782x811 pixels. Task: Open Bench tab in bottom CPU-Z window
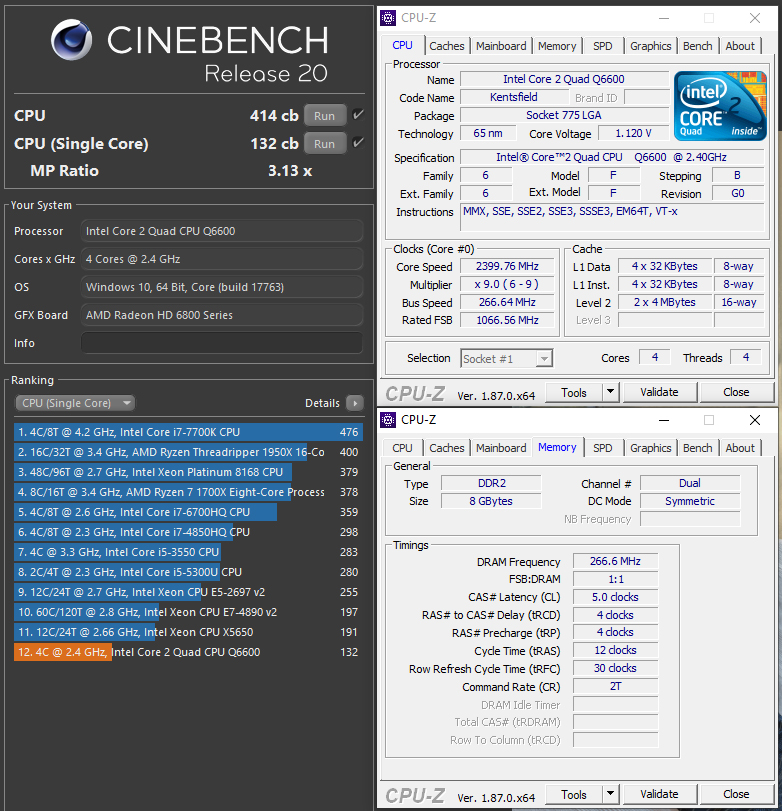pos(698,448)
